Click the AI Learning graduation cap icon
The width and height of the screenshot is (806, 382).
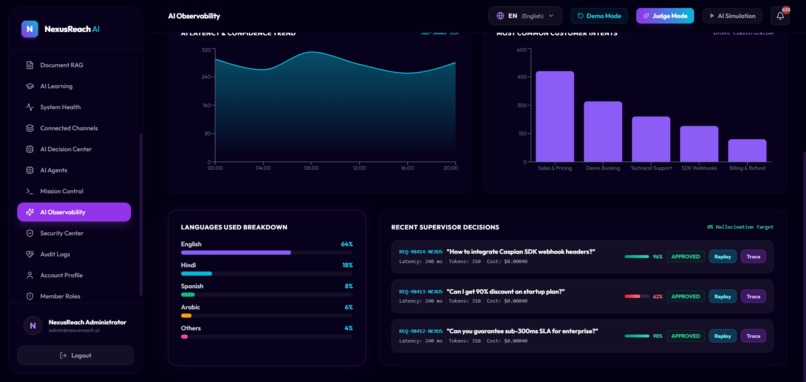coord(30,86)
